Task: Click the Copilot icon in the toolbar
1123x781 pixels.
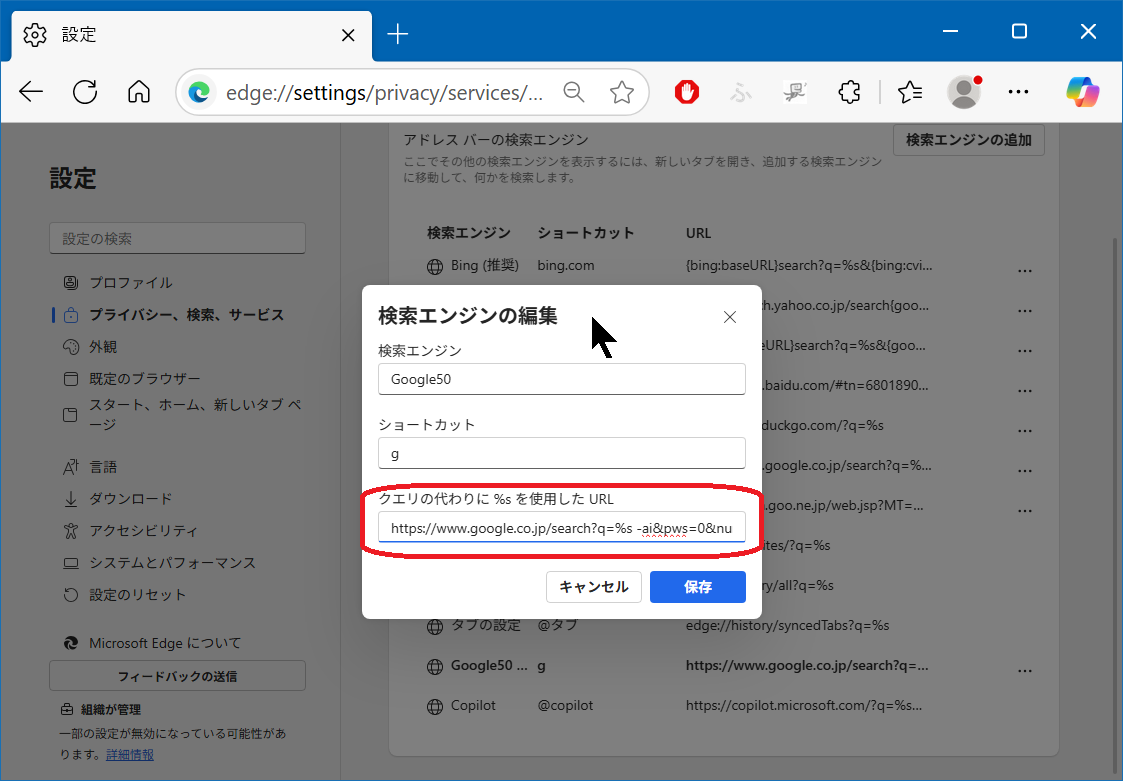Action: (x=1082, y=92)
